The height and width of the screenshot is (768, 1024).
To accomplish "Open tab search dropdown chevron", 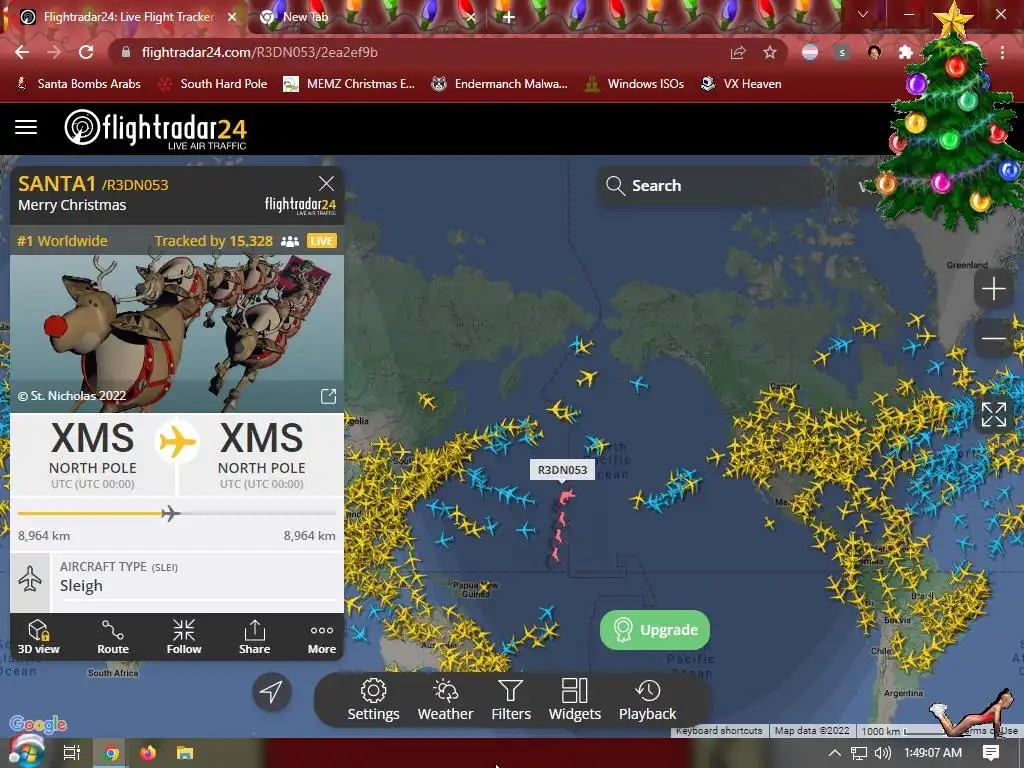I will (863, 14).
